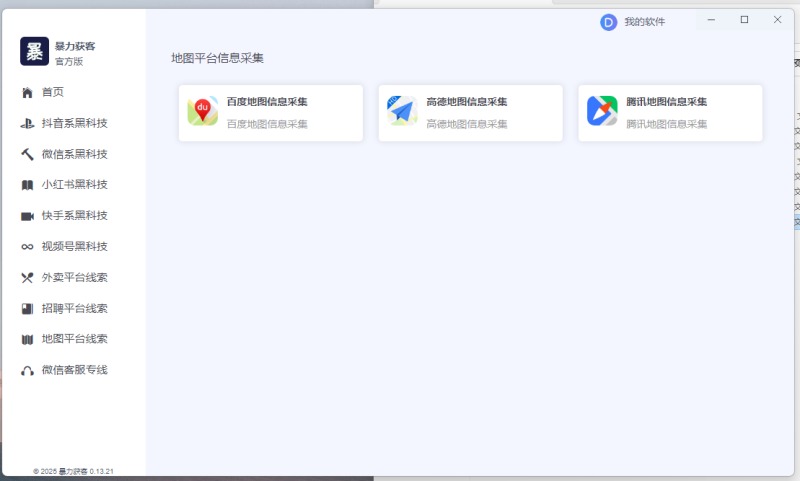800x481 pixels.
Task: Click the PlayStation-style icon for 抖音系黑科技
Action: coord(27,124)
